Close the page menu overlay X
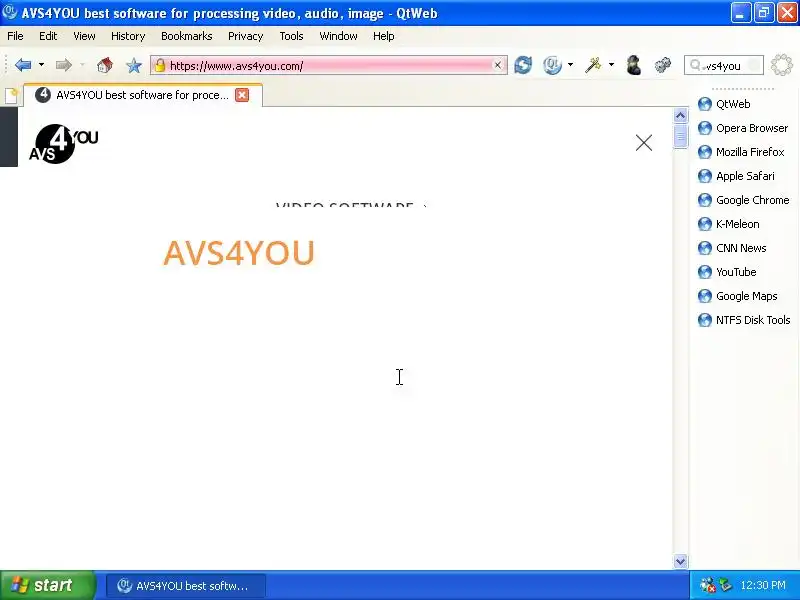800x600 pixels. 644,143
